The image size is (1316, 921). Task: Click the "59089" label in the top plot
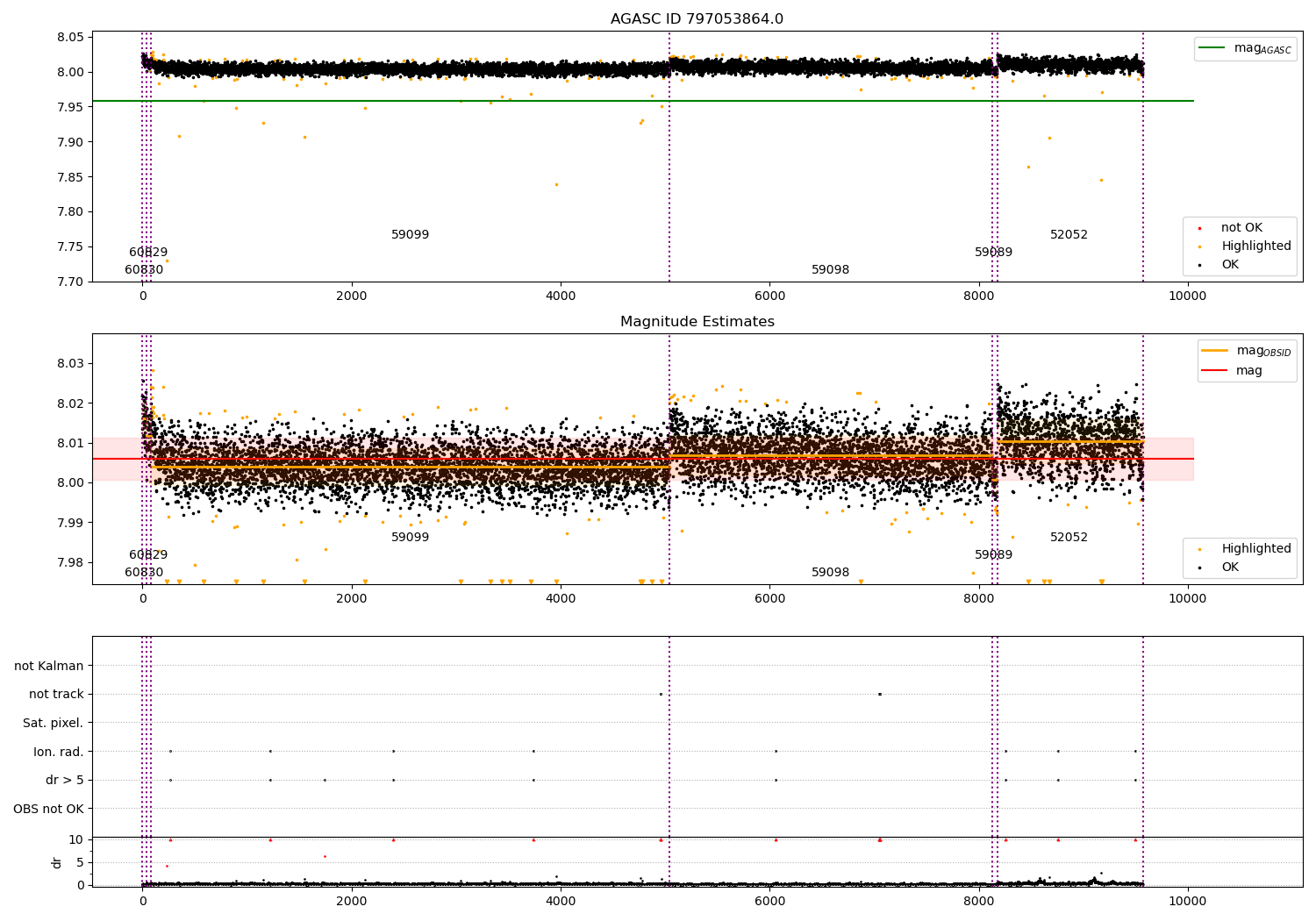point(993,253)
